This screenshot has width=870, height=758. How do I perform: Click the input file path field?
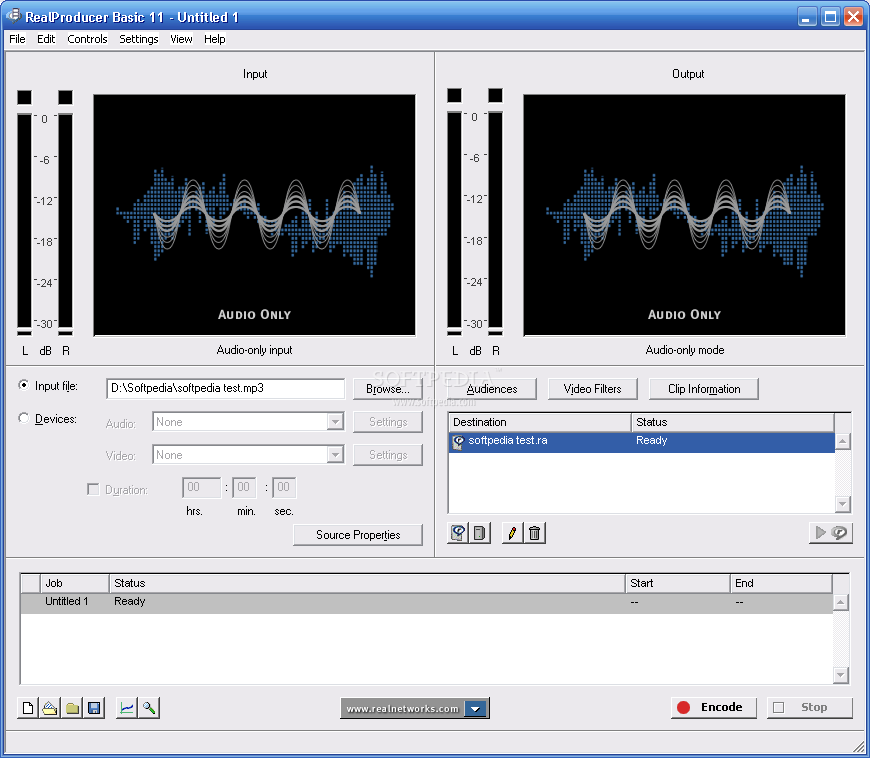coord(225,388)
